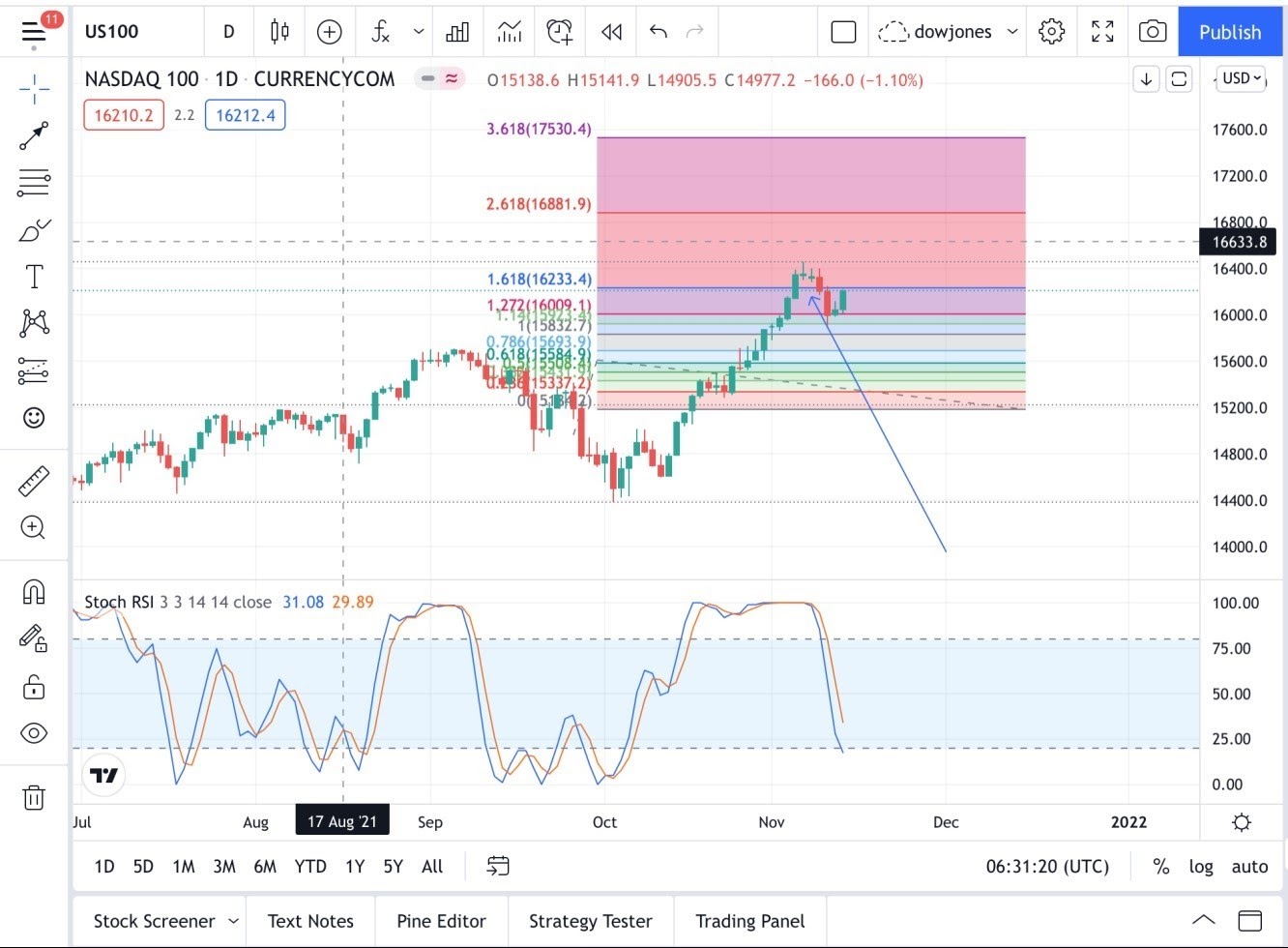Create an alert with the clock icon
This screenshot has height=948, width=1288.
560,32
